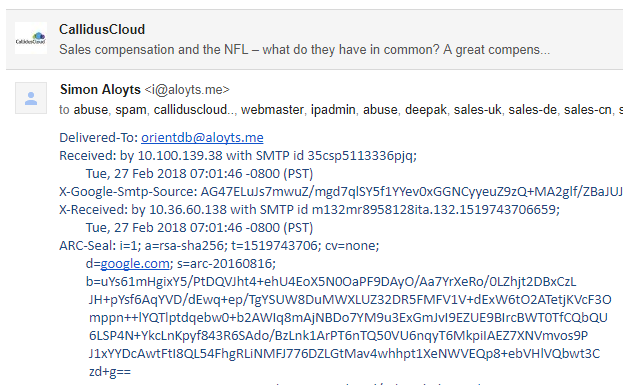Select the deepak recipient
The width and height of the screenshot is (623, 385).
[x=426, y=110]
